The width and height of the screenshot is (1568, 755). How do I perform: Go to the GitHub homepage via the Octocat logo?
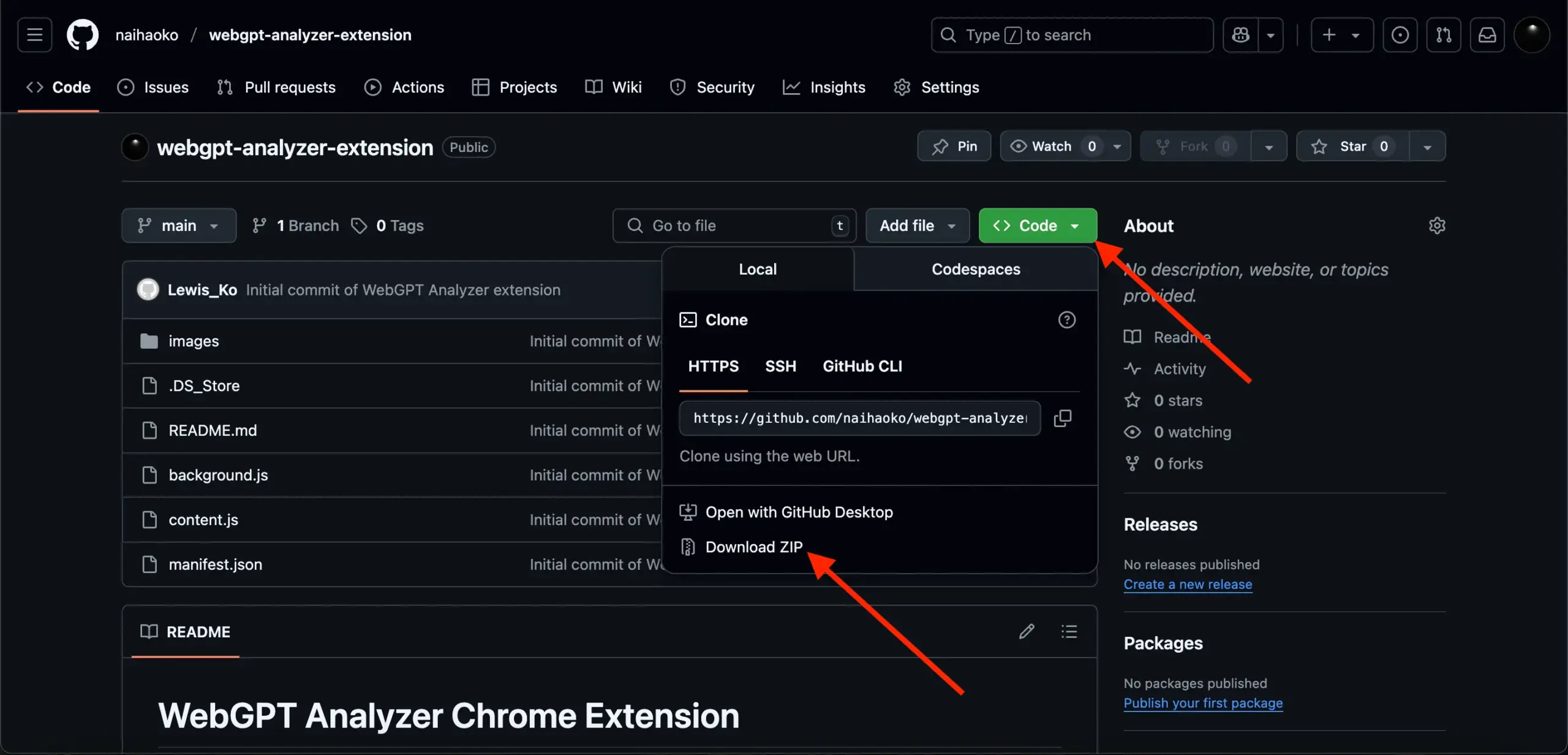coord(82,35)
